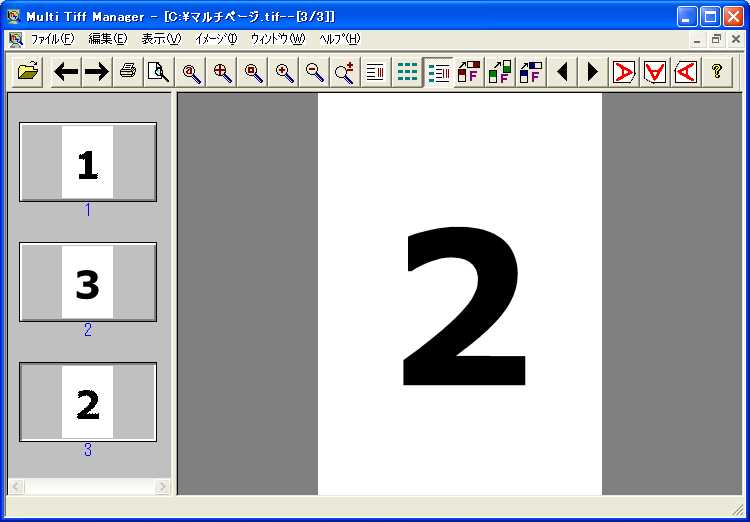Screen dimensions: 750x522
Task: Minimize the Multi Tiff Manager window
Action: coord(687,17)
